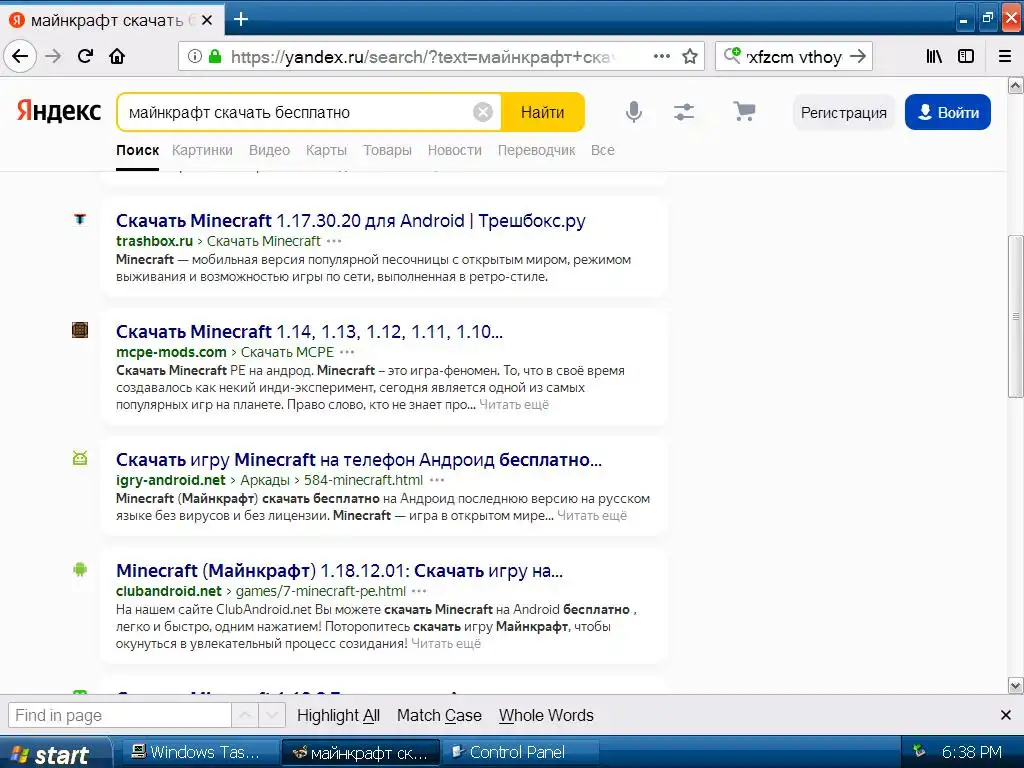This screenshot has height=768, width=1024.
Task: Expand options dots next to clubandroid.net result
Action: 419,591
